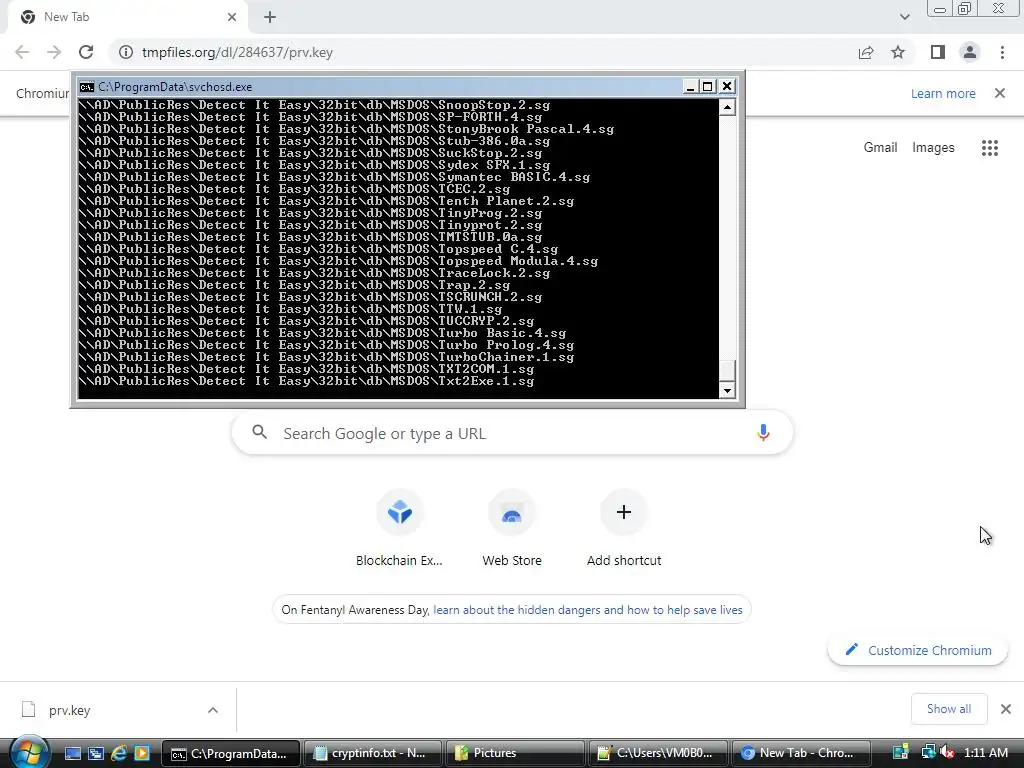Click the address bar URL tmpfiles.org
This screenshot has width=1024, height=768.
coord(237,52)
